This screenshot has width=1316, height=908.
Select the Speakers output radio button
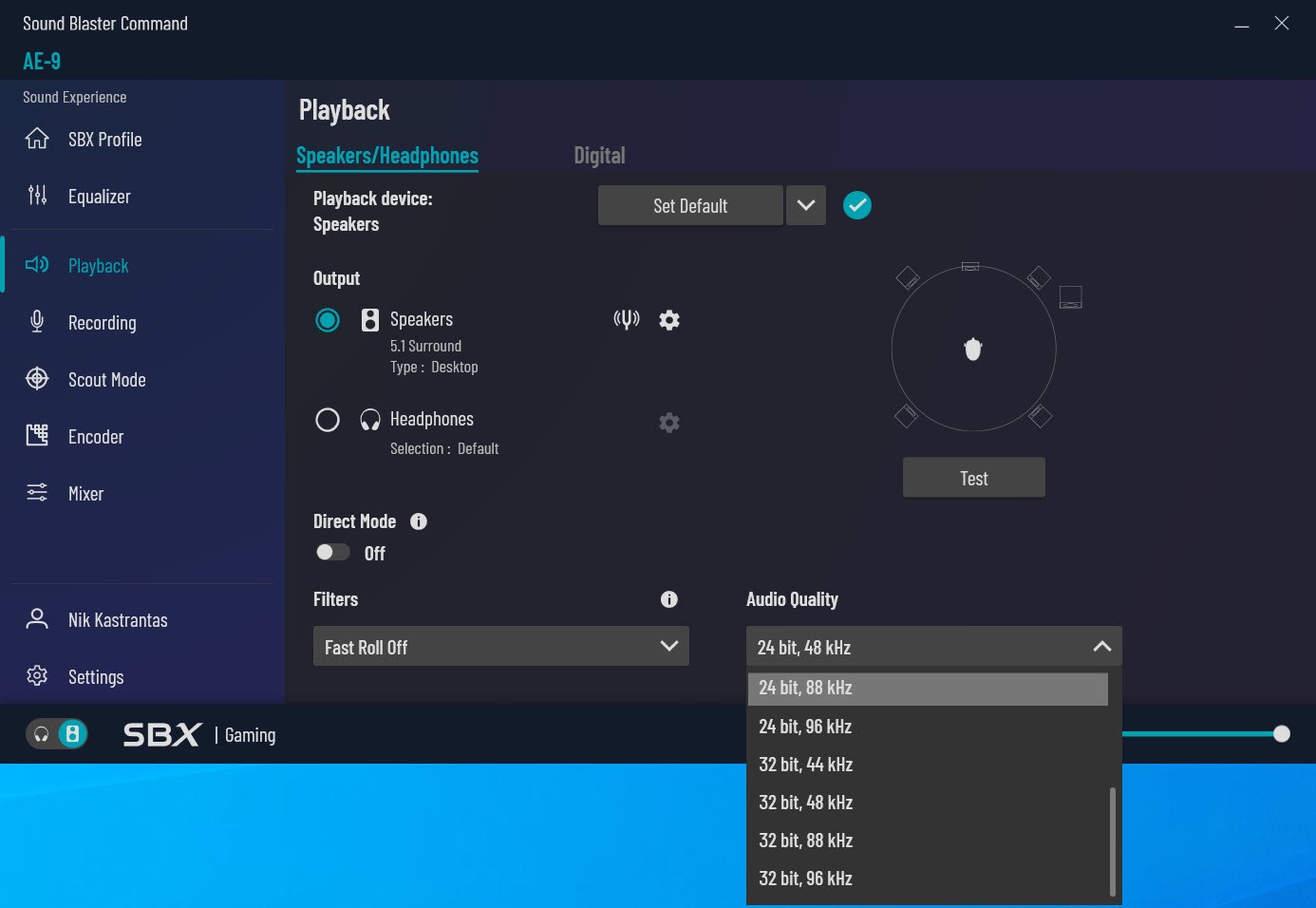[x=328, y=320]
